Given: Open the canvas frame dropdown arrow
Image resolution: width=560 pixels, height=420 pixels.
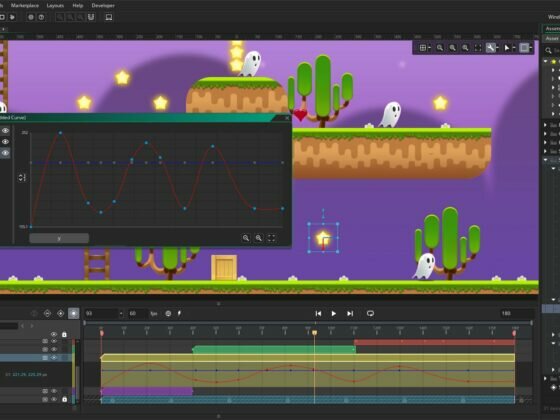Looking at the screenshot, I should tap(531, 48).
